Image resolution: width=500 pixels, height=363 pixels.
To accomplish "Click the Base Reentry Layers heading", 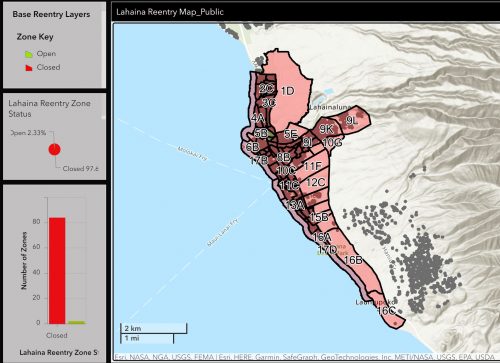I will pyautogui.click(x=51, y=14).
